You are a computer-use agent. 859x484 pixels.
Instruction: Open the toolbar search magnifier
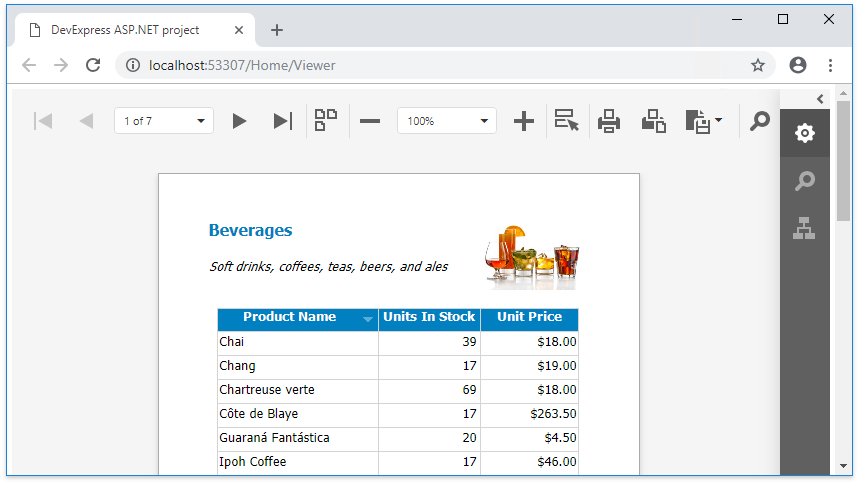[x=760, y=121]
